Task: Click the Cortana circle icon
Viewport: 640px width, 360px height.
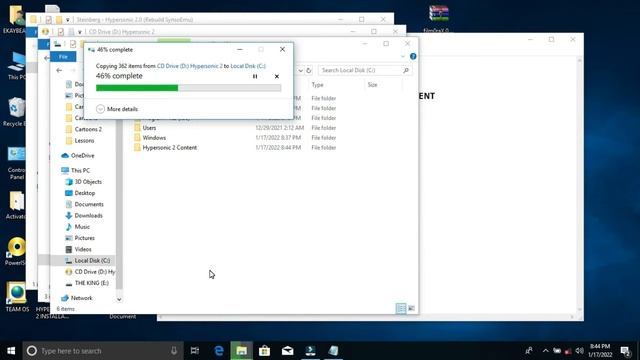Action: tap(32, 351)
